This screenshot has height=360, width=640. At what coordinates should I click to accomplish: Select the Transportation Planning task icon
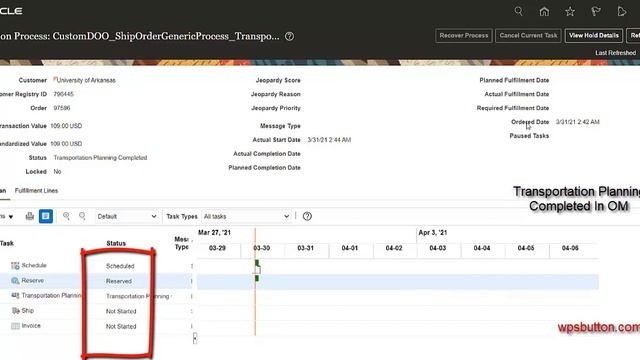15,296
